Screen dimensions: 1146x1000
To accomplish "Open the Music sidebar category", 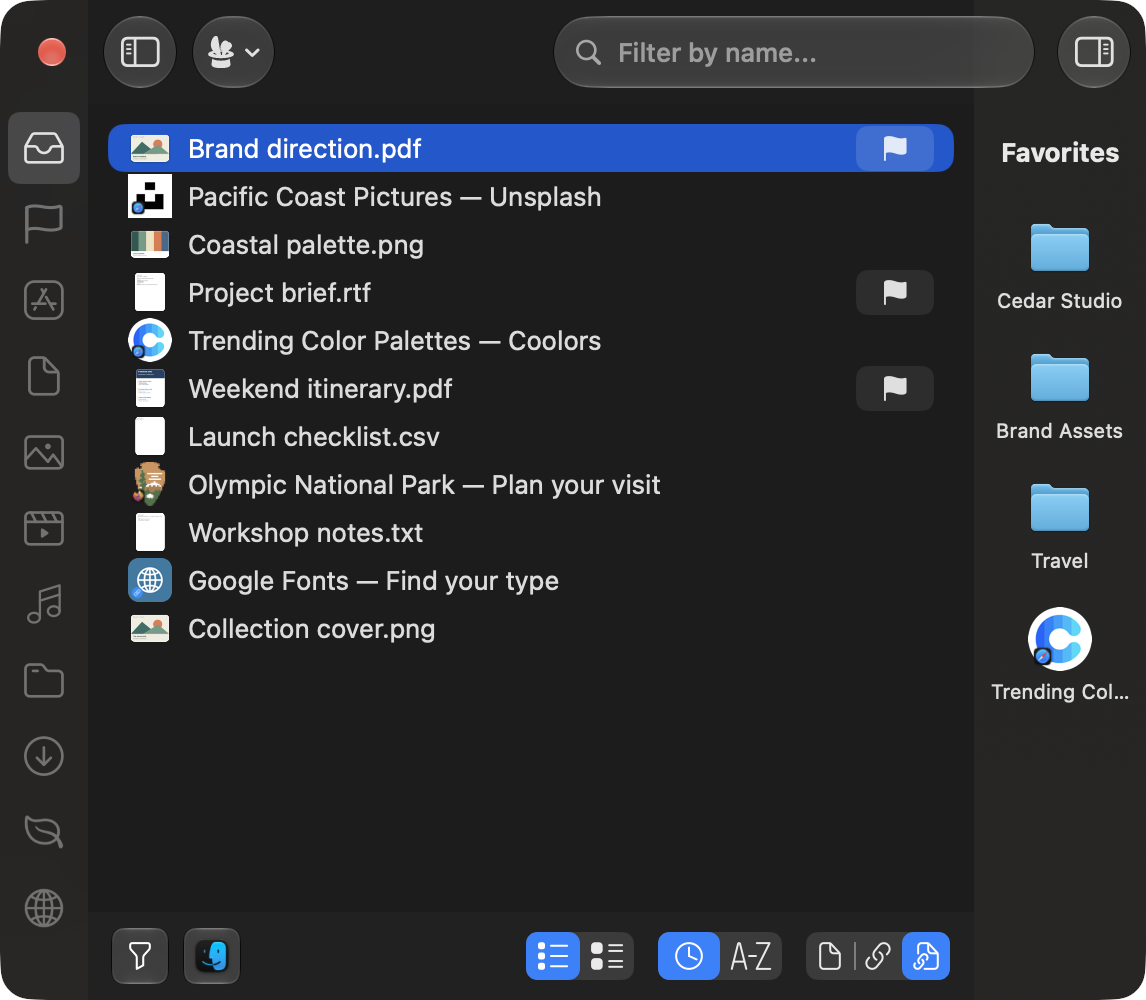I will [x=44, y=604].
